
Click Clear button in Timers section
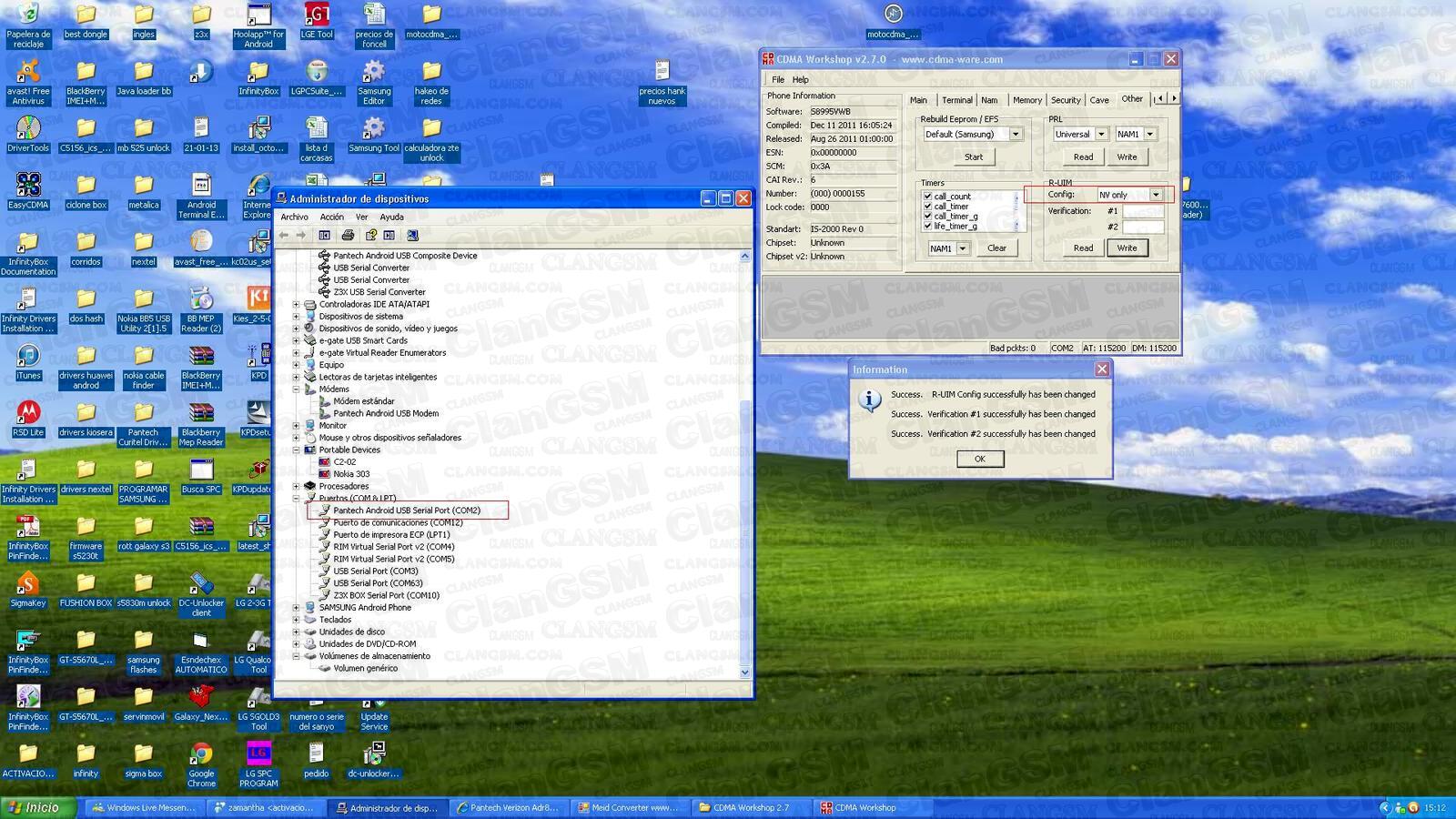tap(997, 248)
